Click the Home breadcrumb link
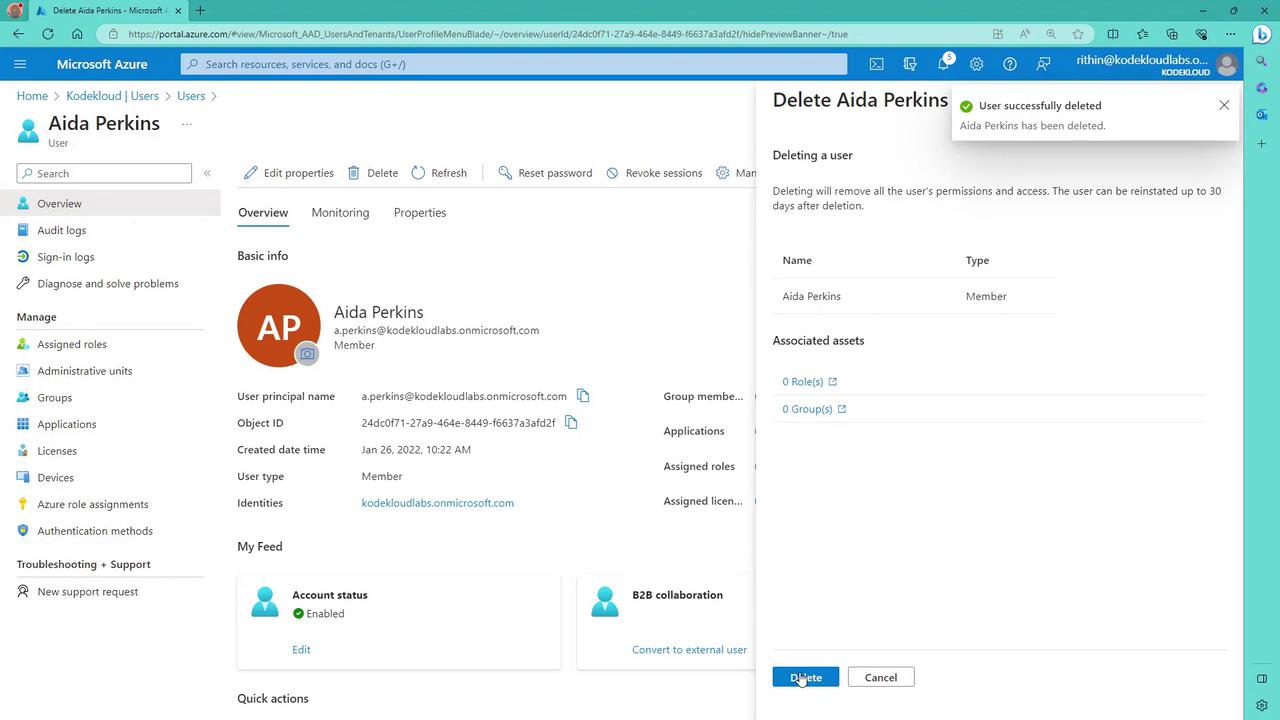This screenshot has height=720, width=1280. coord(32,96)
